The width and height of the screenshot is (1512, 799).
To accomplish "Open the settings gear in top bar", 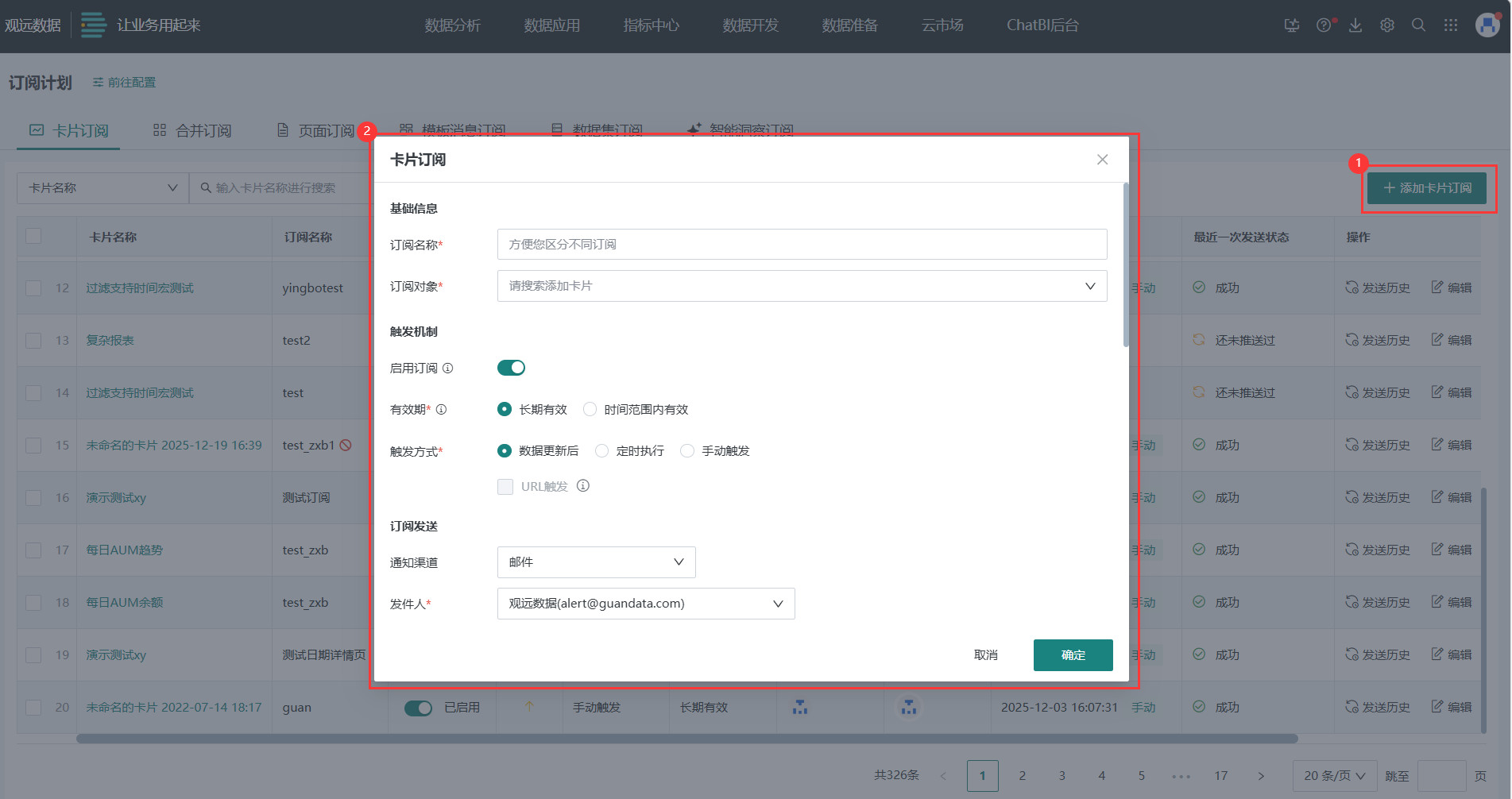I will click(x=1387, y=25).
